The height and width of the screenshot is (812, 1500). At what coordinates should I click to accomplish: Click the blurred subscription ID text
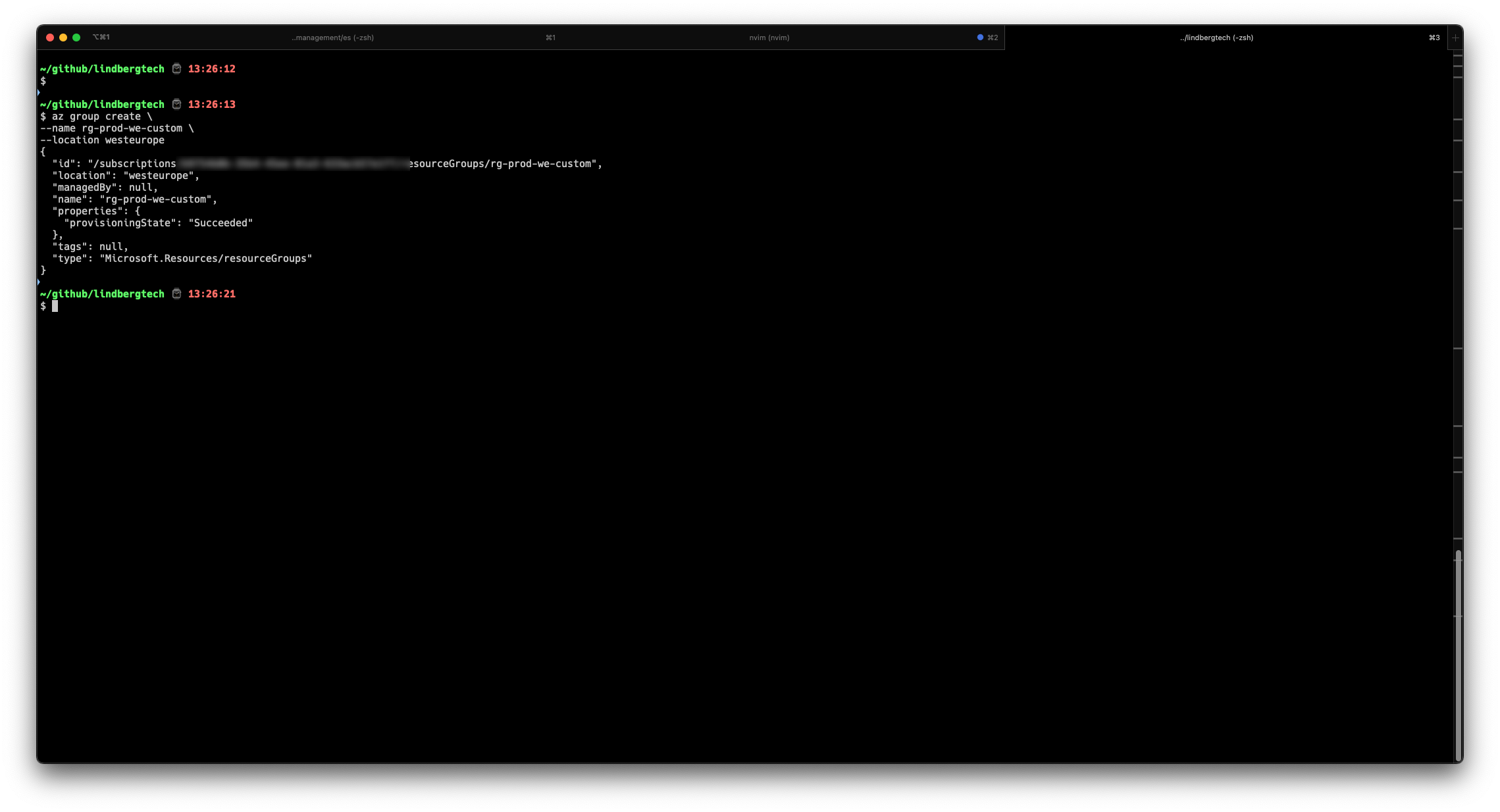tap(293, 164)
